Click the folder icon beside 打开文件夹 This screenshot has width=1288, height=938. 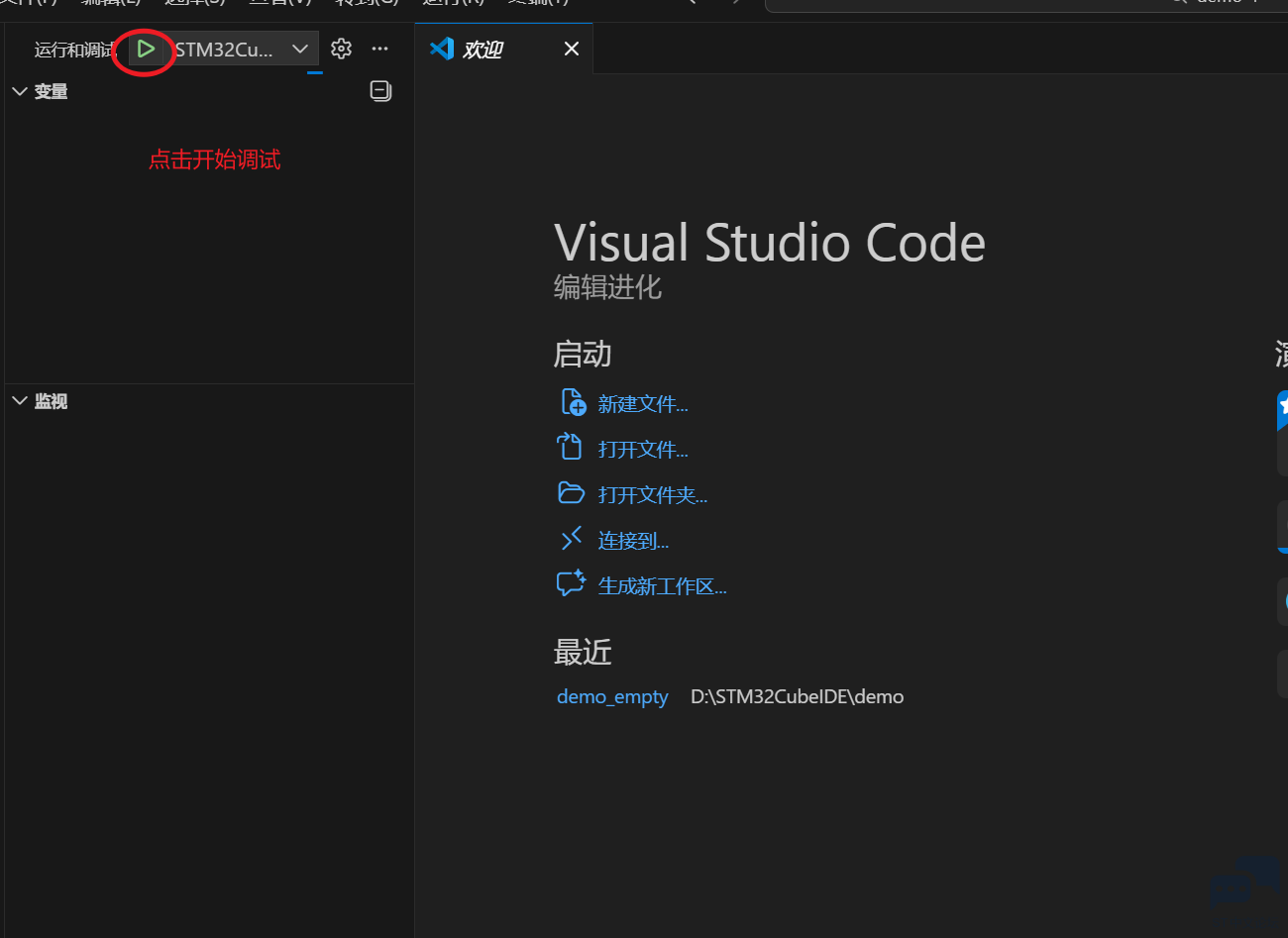coord(571,493)
